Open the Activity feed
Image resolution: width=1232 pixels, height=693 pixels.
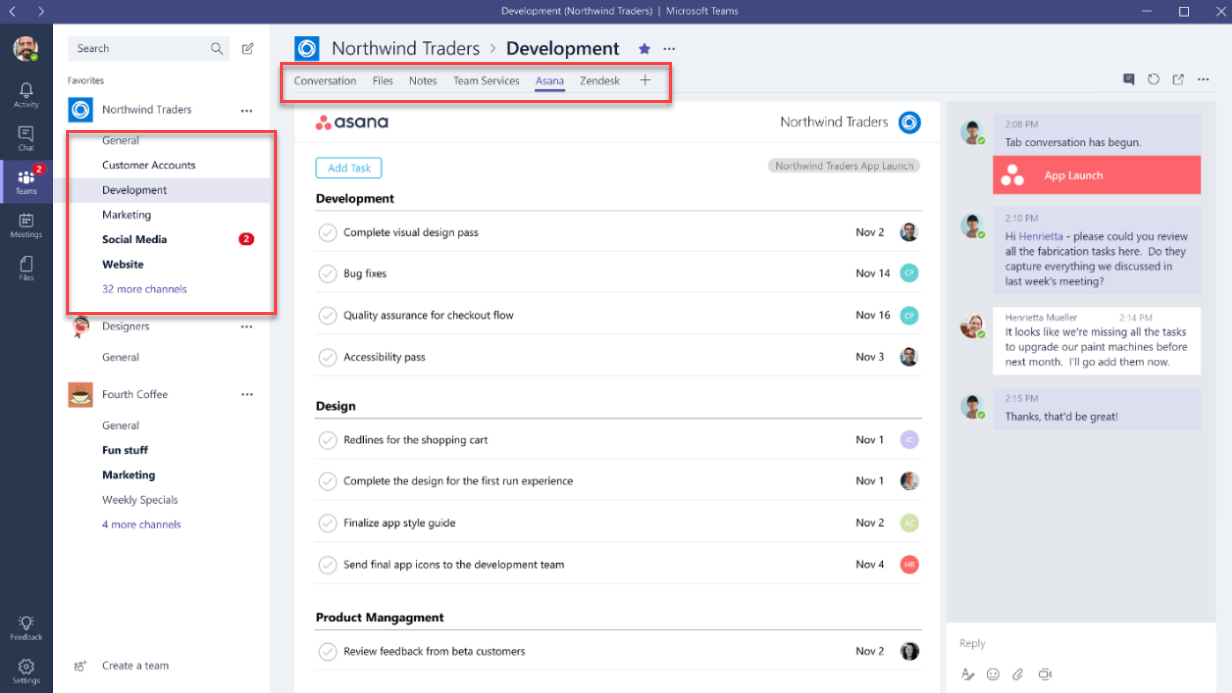(26, 95)
